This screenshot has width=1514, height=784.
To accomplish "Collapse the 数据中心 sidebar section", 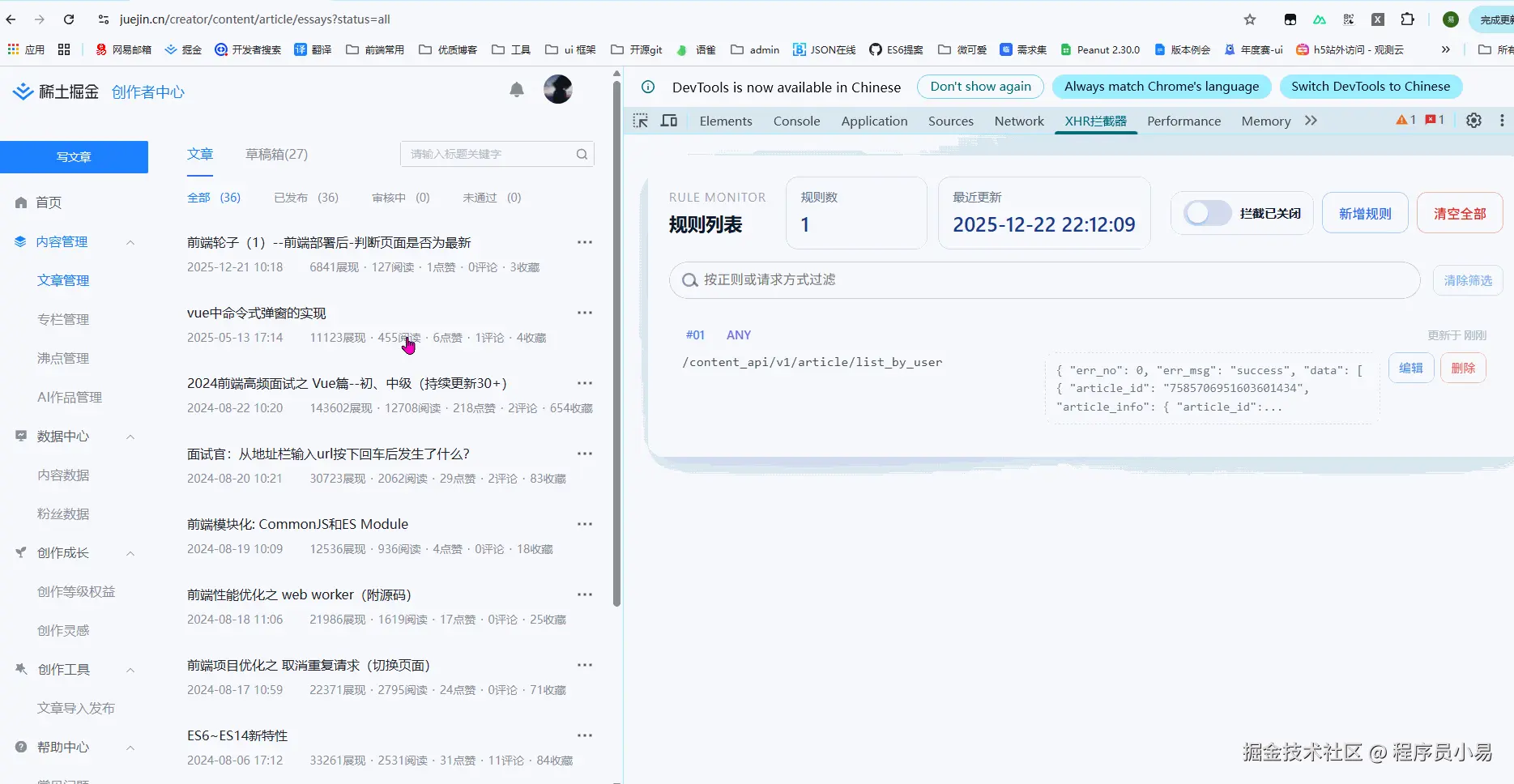I will pos(130,437).
